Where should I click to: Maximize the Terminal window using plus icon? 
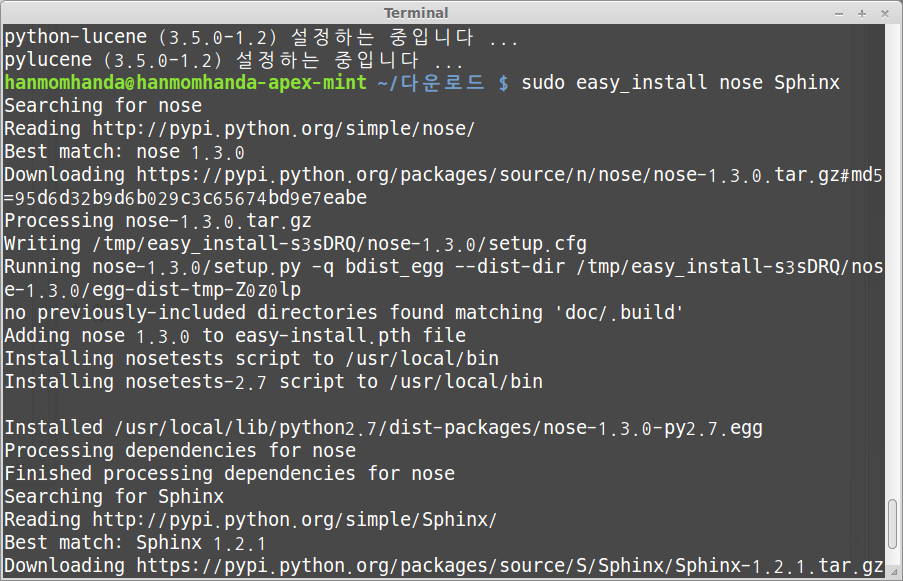pyautogui.click(x=862, y=13)
